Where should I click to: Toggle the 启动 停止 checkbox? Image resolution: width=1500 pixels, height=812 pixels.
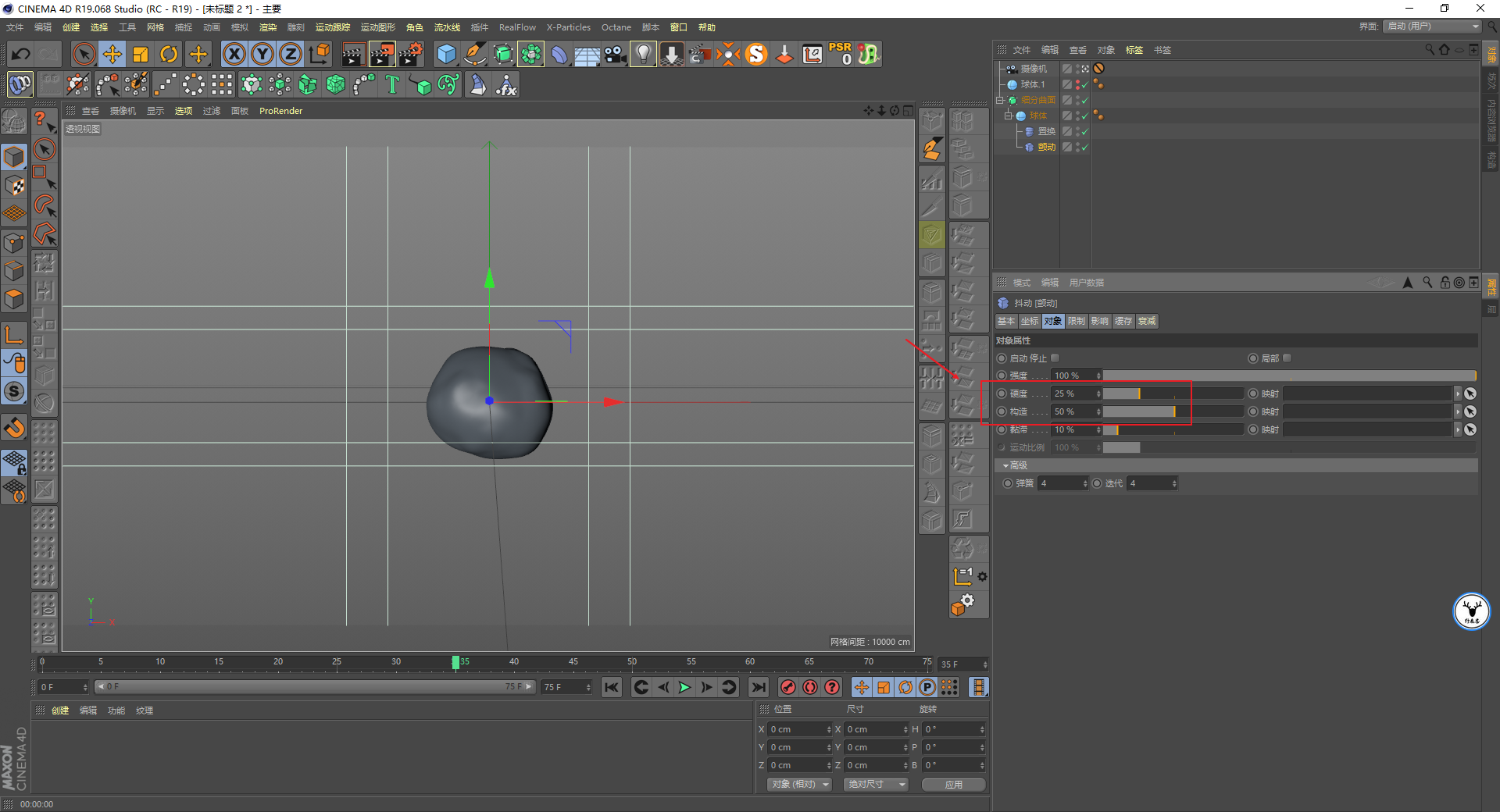[x=1055, y=358]
